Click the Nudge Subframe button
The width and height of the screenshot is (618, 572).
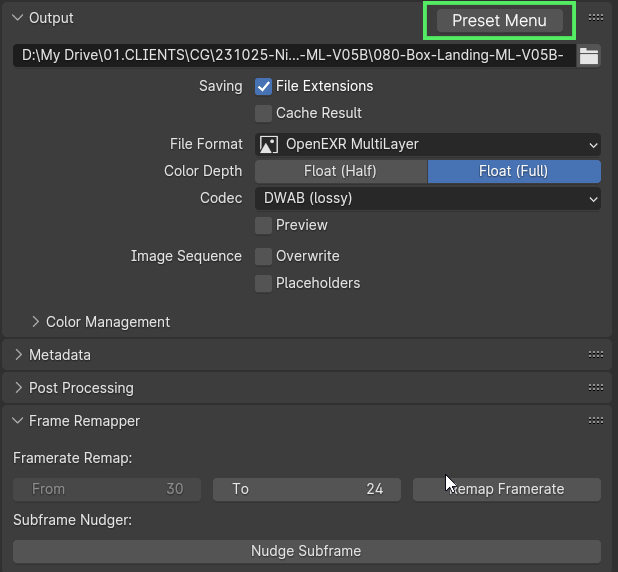pyautogui.click(x=307, y=551)
